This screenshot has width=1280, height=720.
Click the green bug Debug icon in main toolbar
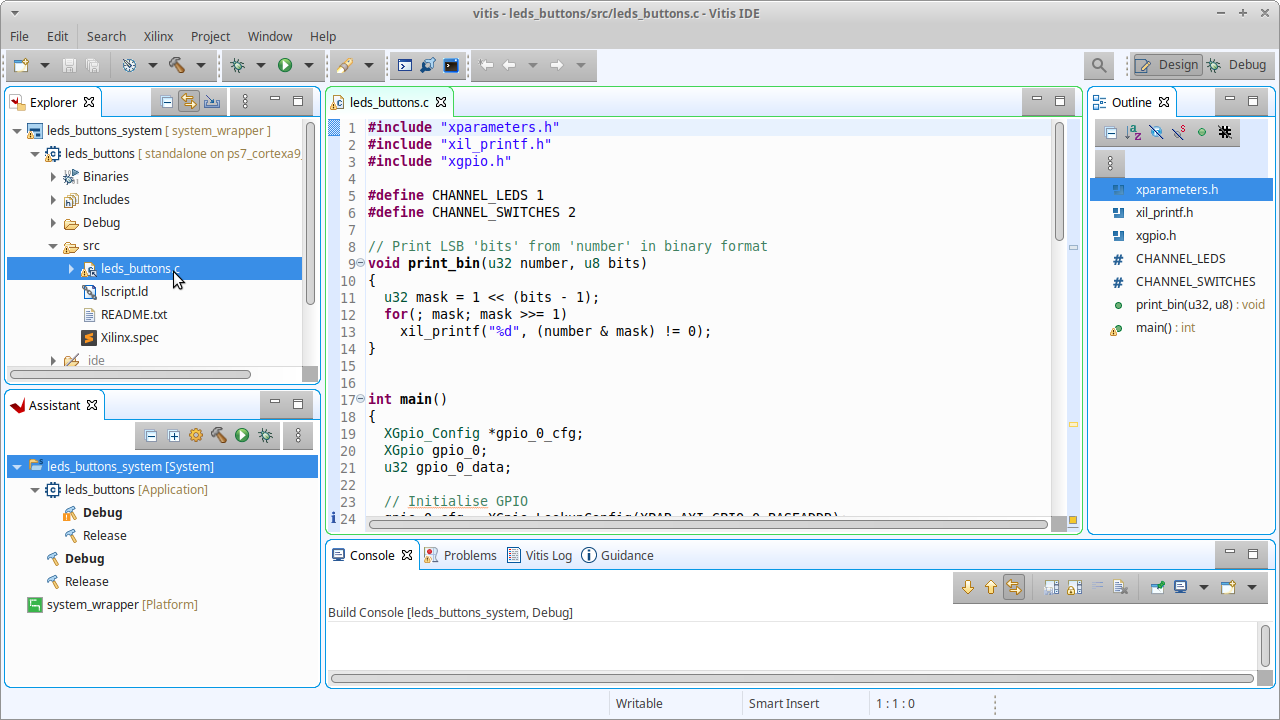(x=237, y=65)
